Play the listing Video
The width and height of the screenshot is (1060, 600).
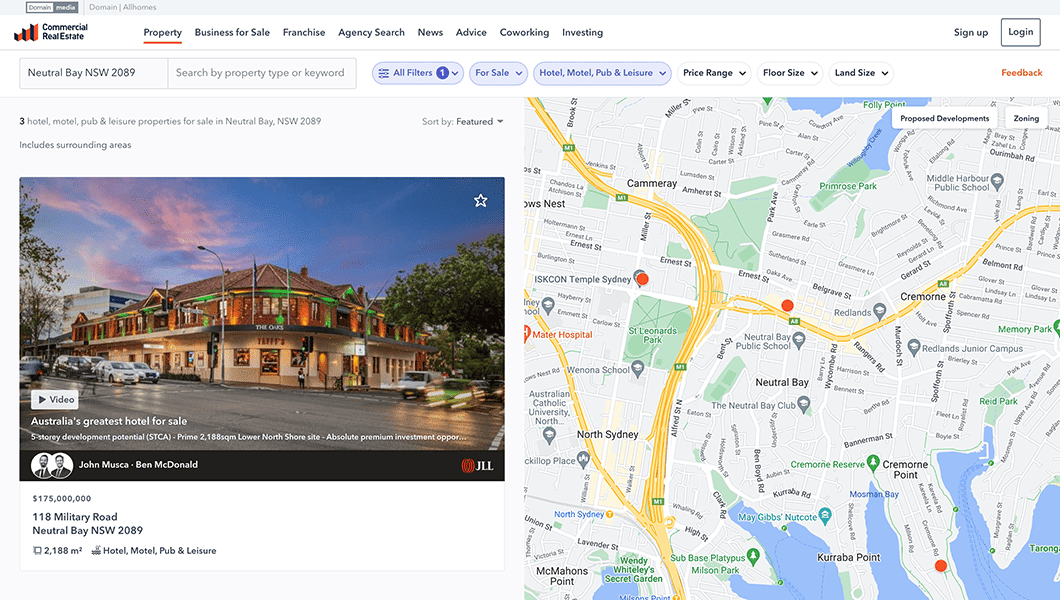(x=55, y=399)
